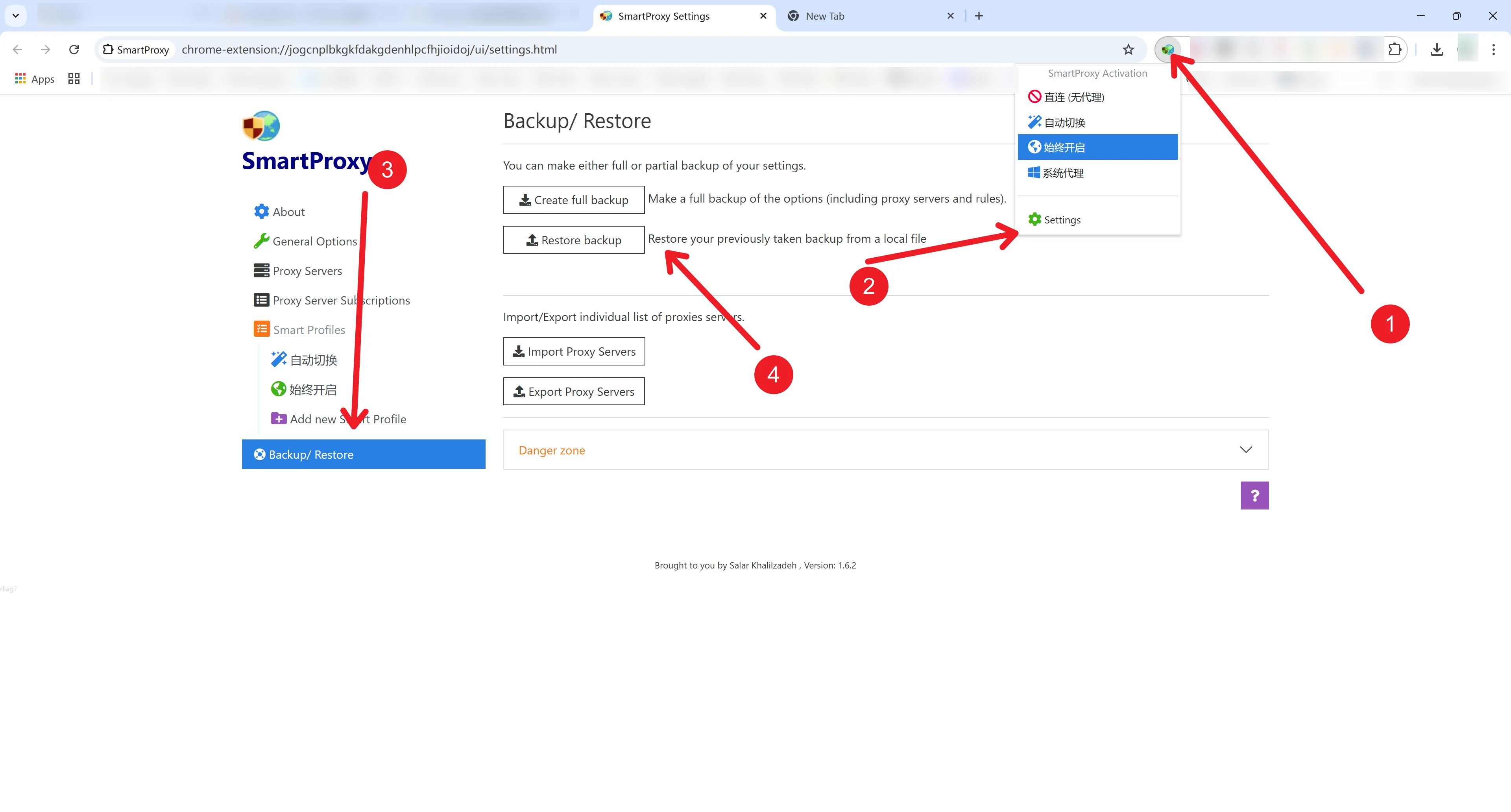Open the purple help question mark
1511x812 pixels.
tap(1255, 495)
